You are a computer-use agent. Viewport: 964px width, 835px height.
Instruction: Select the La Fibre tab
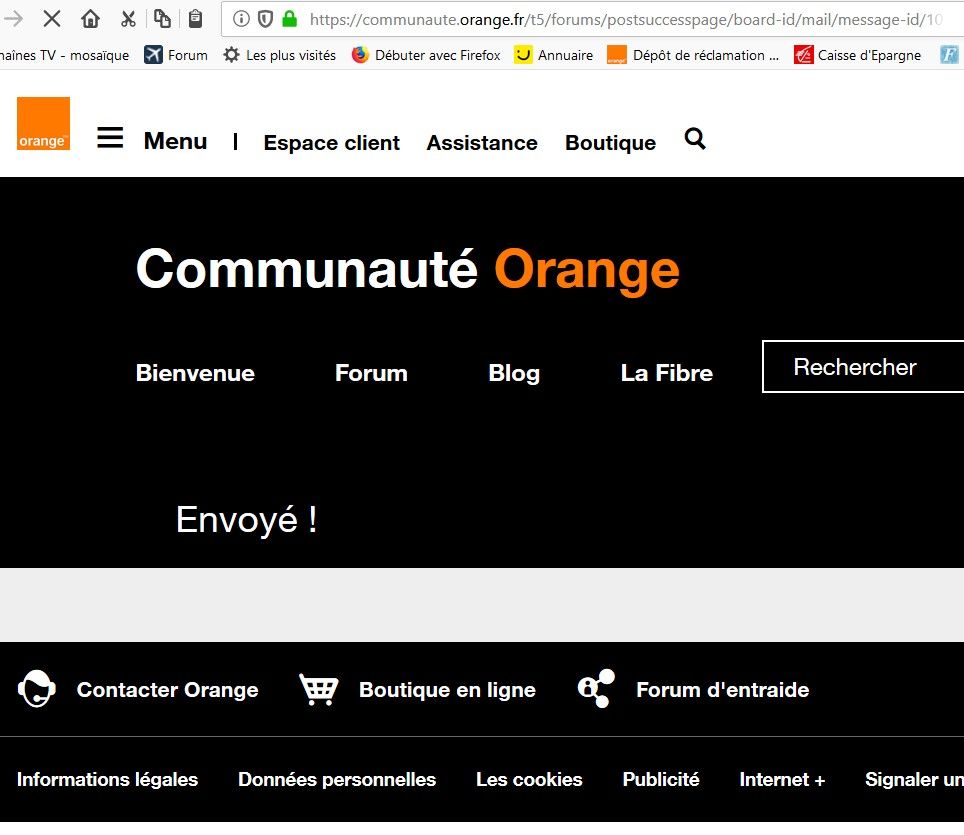point(666,373)
